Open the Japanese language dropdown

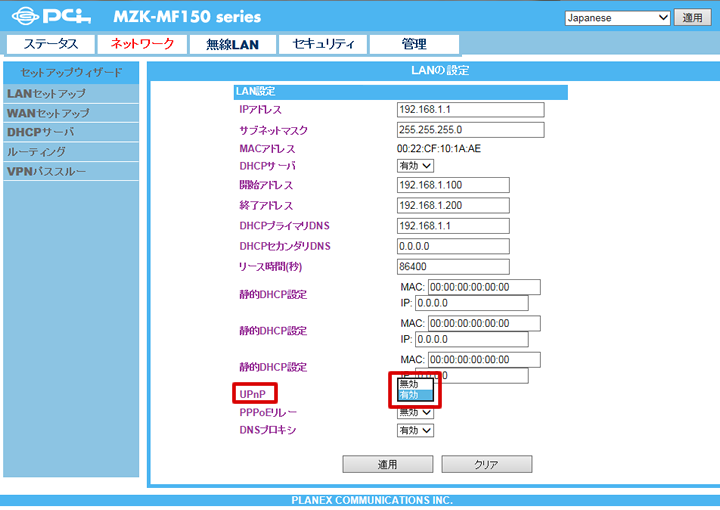click(x=617, y=18)
